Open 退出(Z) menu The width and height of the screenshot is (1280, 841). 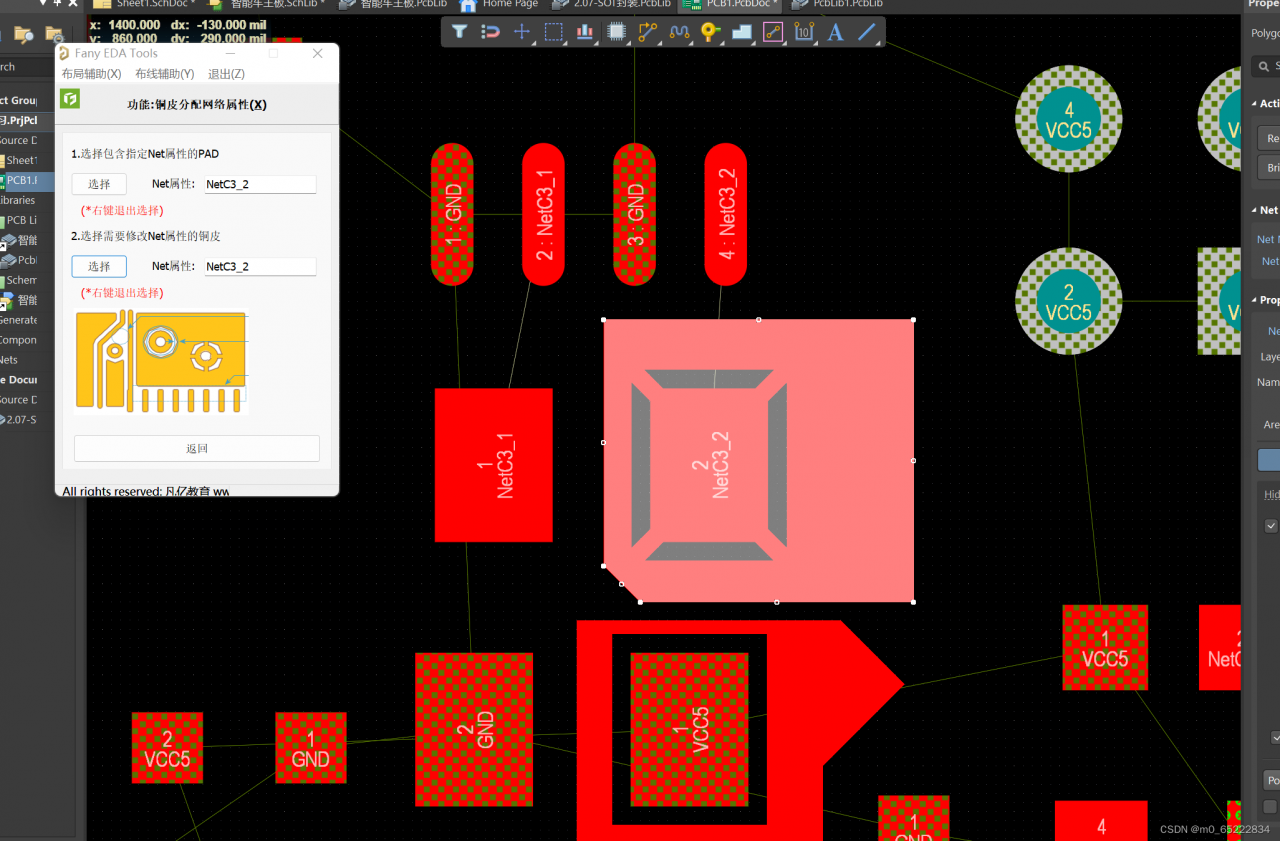226,74
